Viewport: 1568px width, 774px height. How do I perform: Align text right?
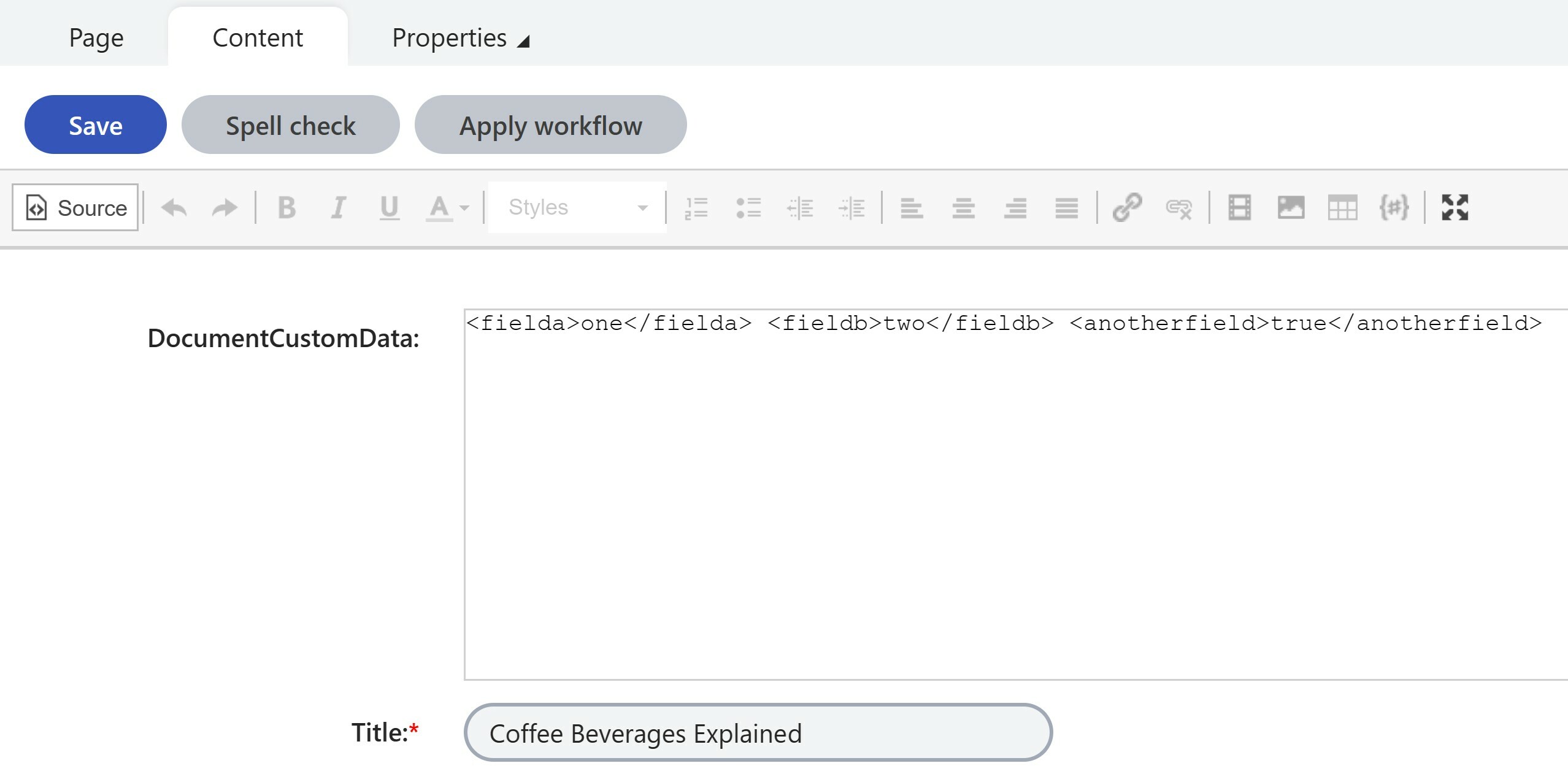click(x=1015, y=207)
